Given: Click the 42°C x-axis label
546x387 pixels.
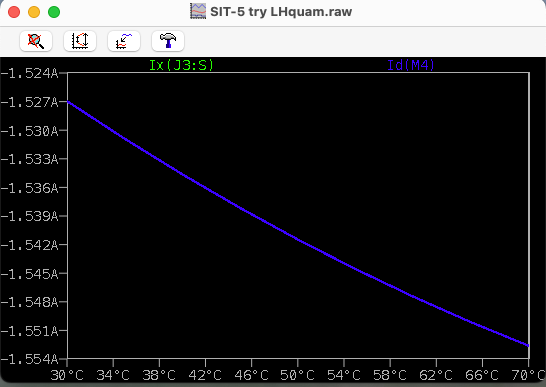Looking at the screenshot, I should pyautogui.click(x=205, y=375).
